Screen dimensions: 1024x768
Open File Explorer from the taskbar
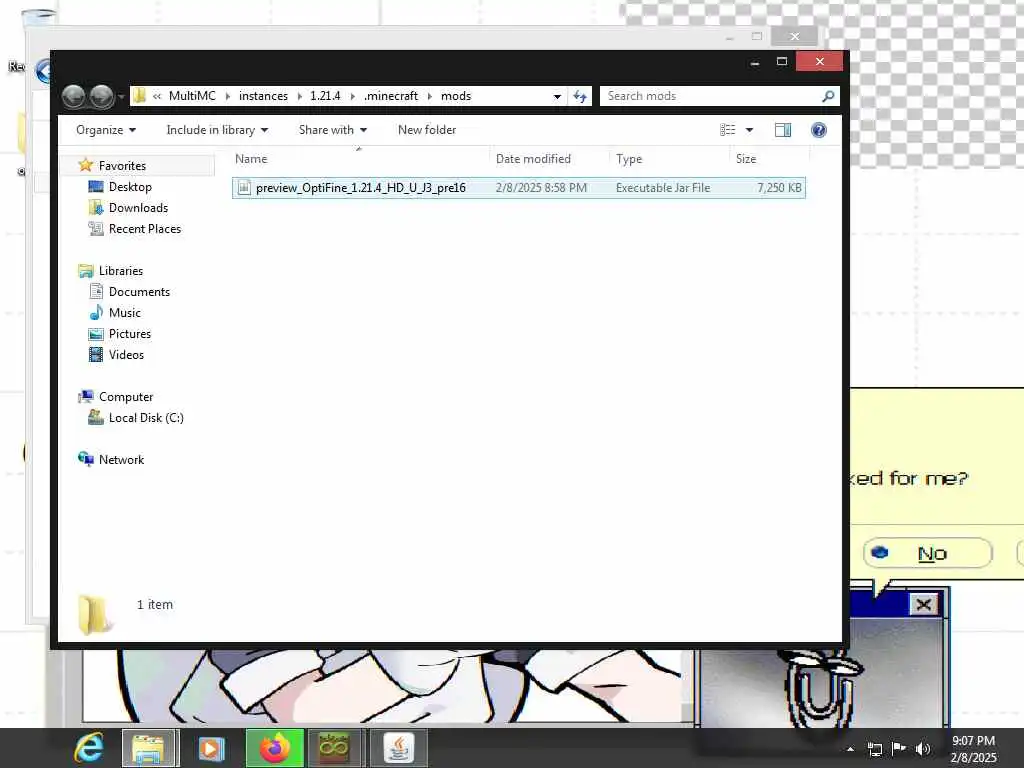coord(150,748)
